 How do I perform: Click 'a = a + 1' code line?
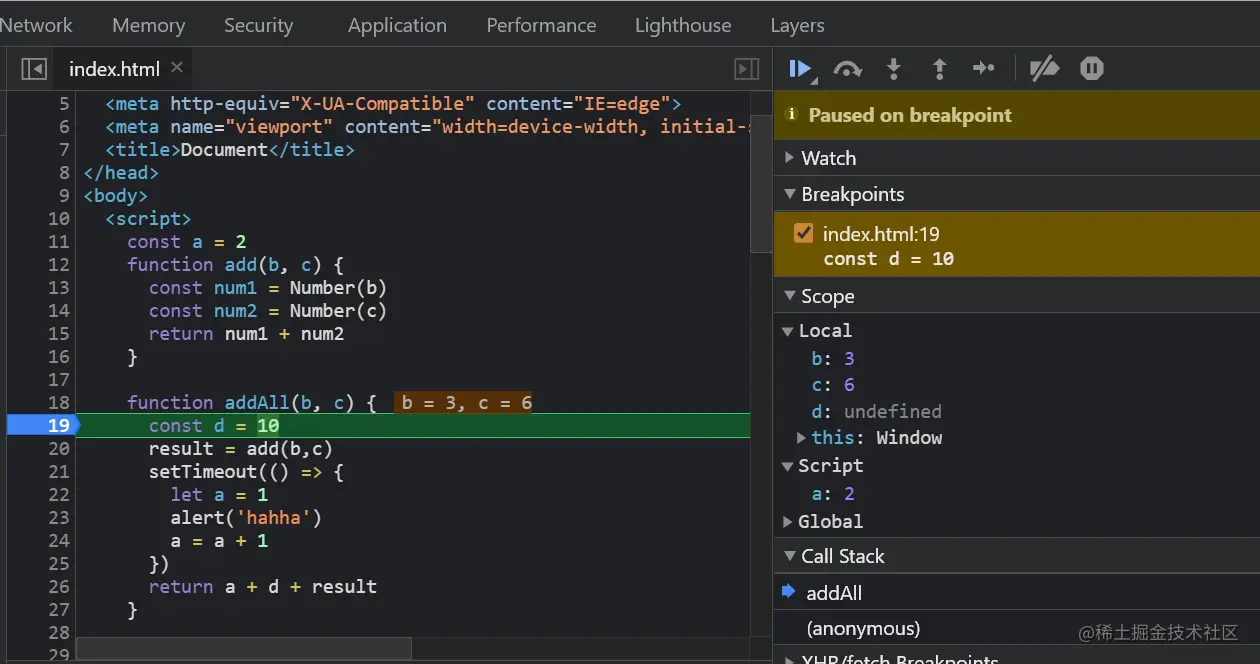(x=219, y=540)
